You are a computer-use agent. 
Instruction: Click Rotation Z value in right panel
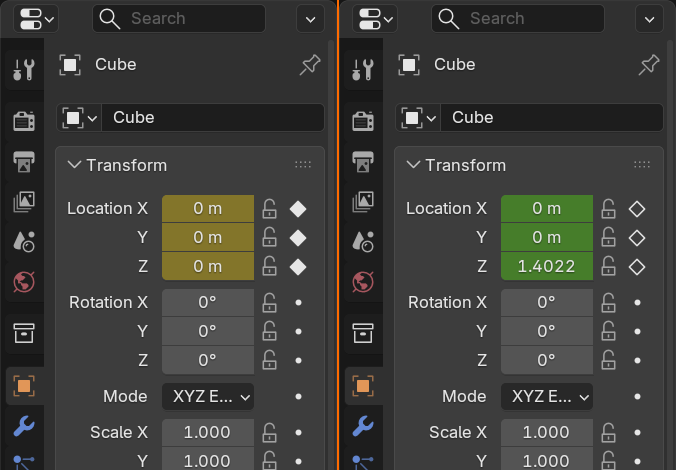coord(547,360)
